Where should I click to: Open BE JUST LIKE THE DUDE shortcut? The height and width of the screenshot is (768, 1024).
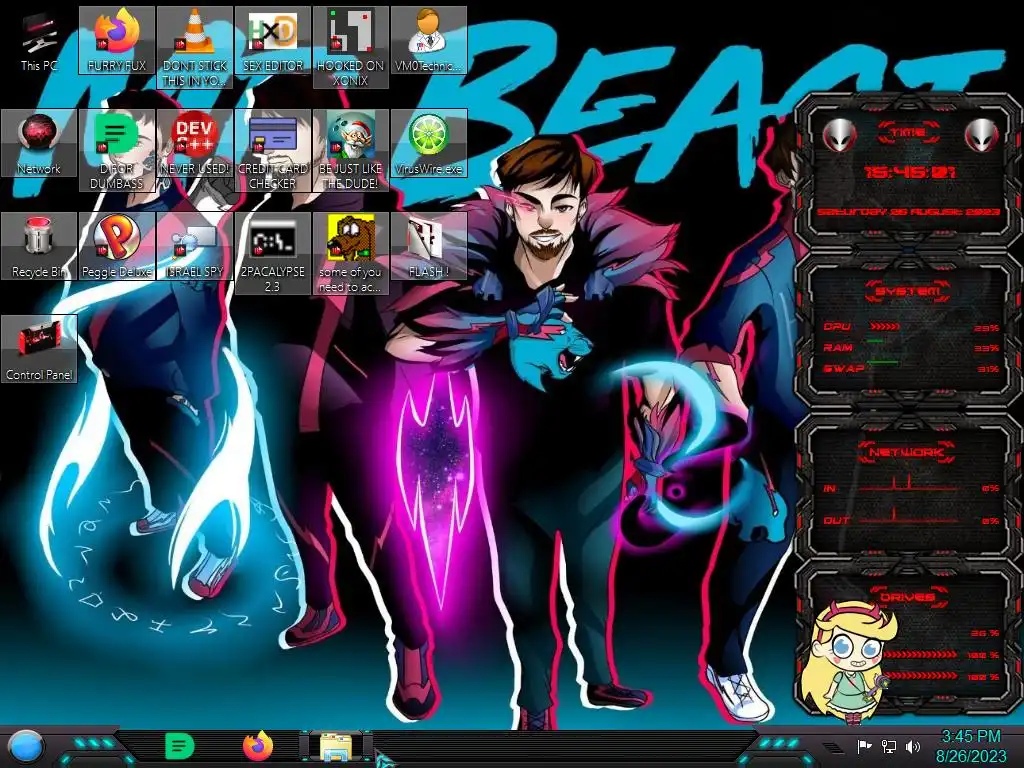pyautogui.click(x=351, y=150)
